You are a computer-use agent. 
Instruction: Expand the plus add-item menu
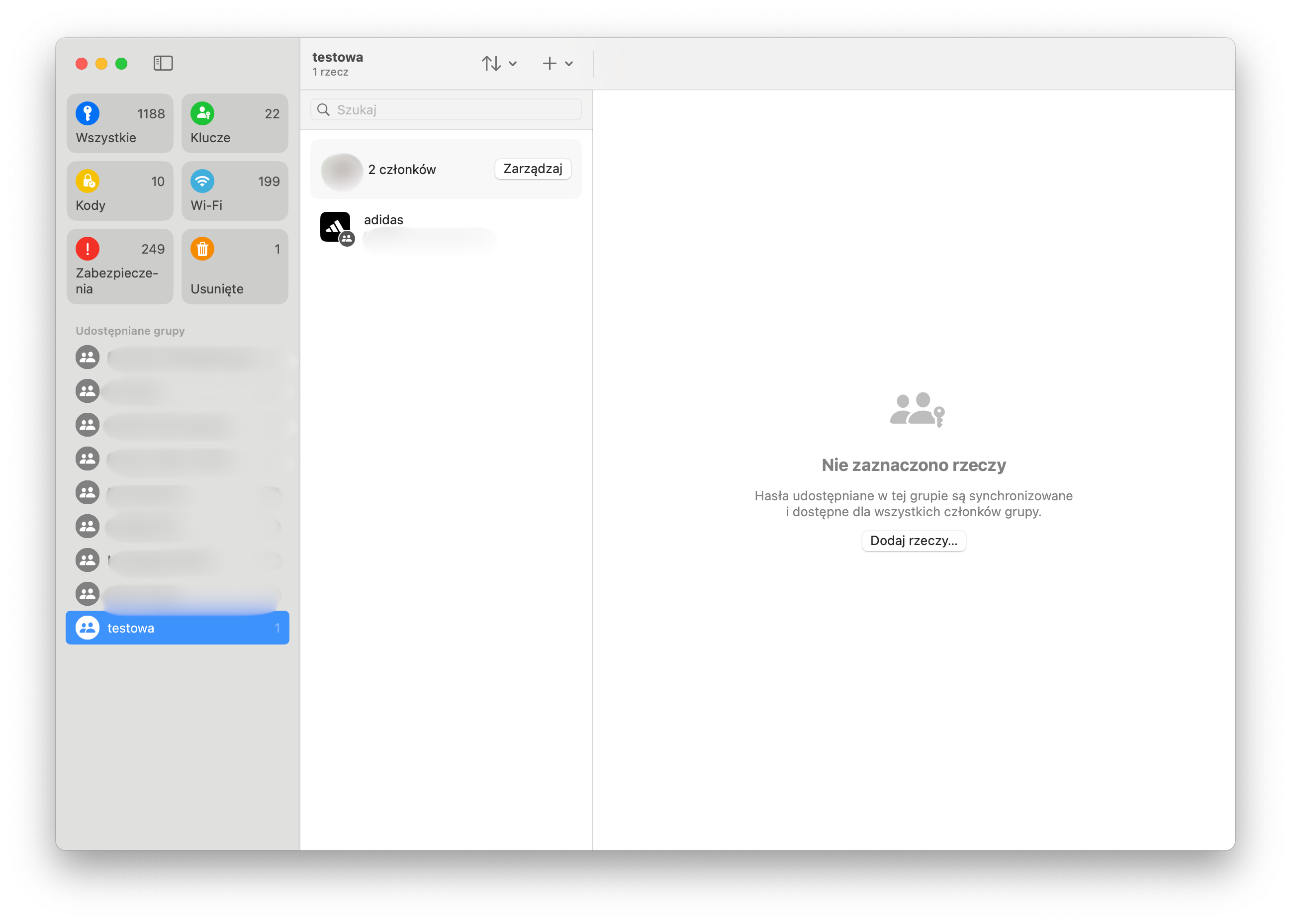pyautogui.click(x=549, y=64)
